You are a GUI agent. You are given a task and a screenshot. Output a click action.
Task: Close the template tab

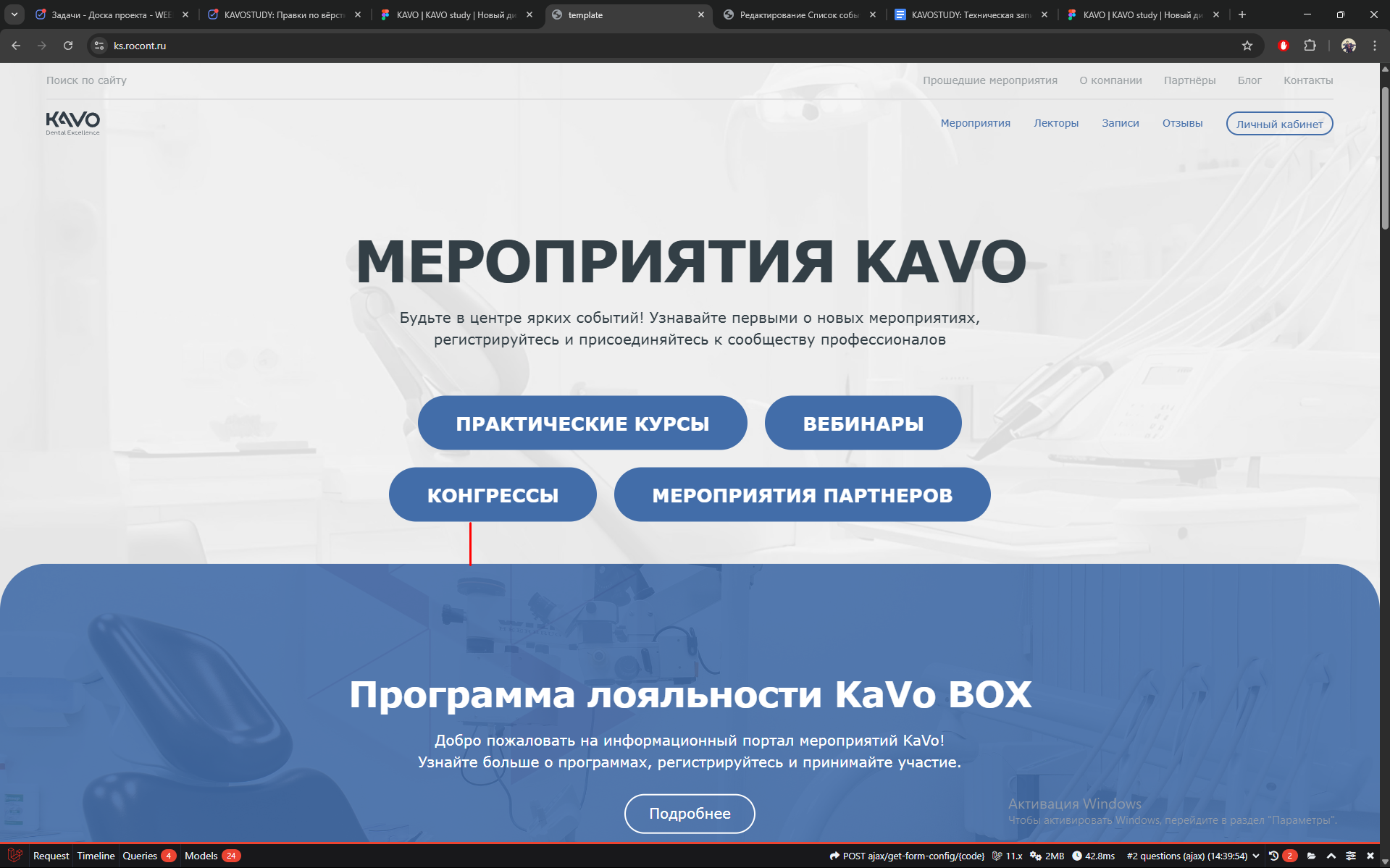701,14
